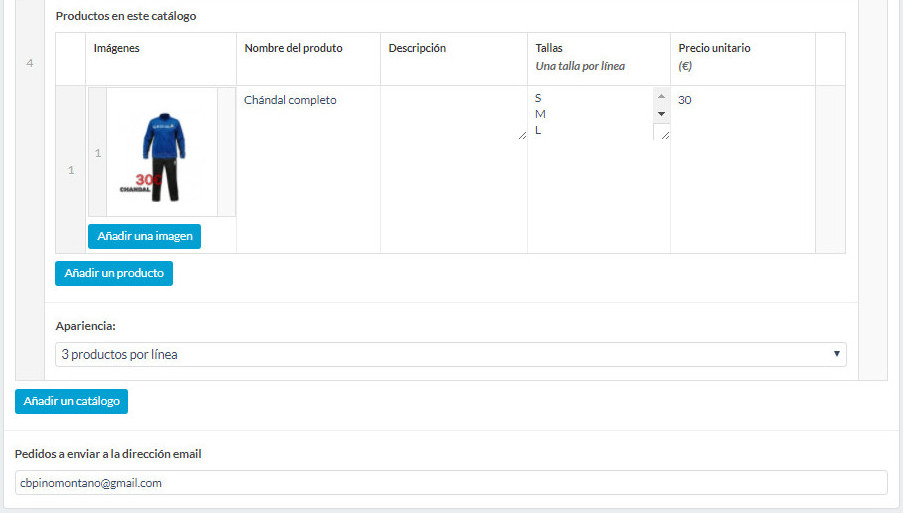Click the 'Chándal completo' product name field
This screenshot has height=513, width=903.
pyautogui.click(x=308, y=100)
